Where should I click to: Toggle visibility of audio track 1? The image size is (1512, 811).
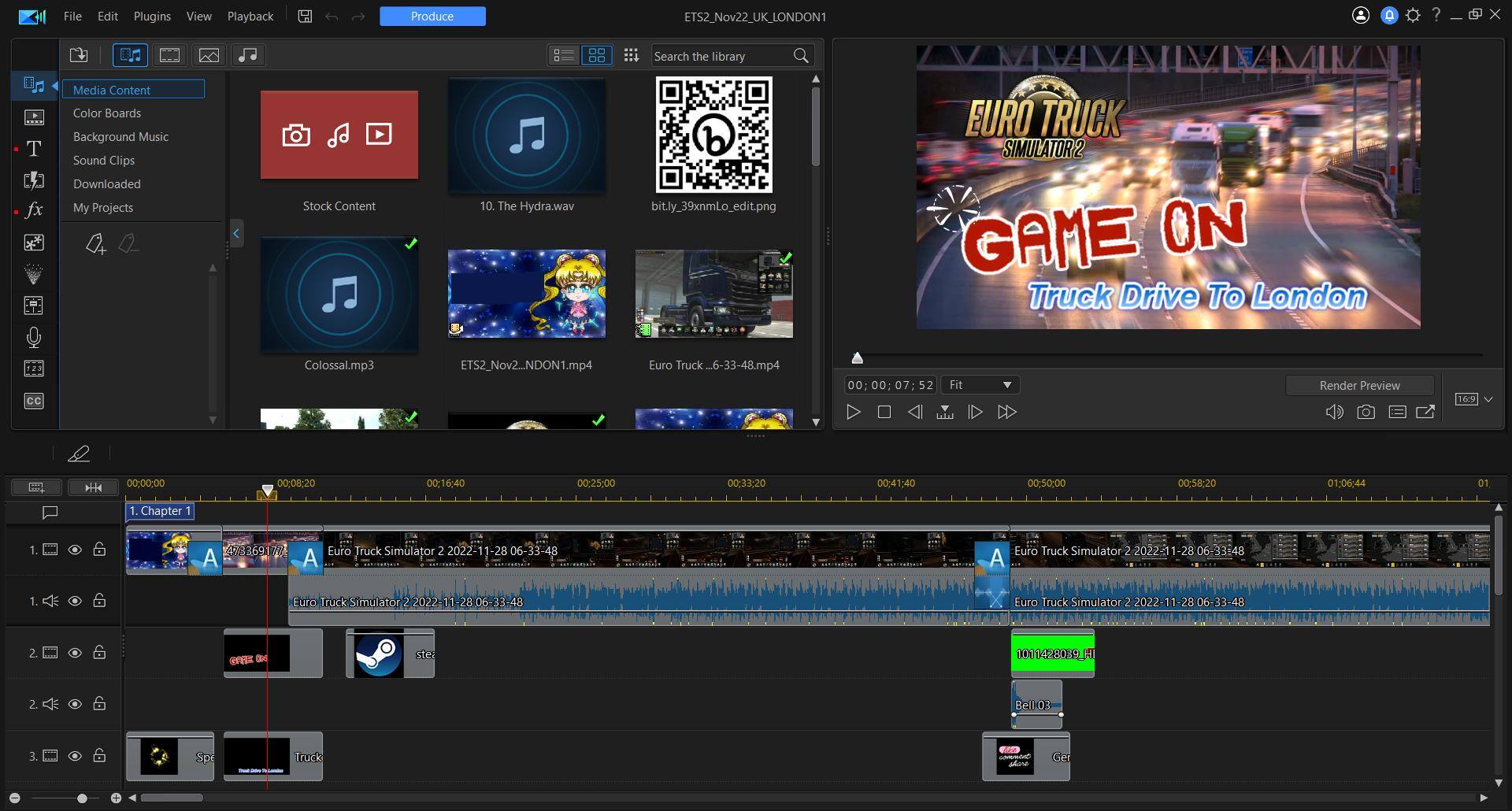coord(75,601)
